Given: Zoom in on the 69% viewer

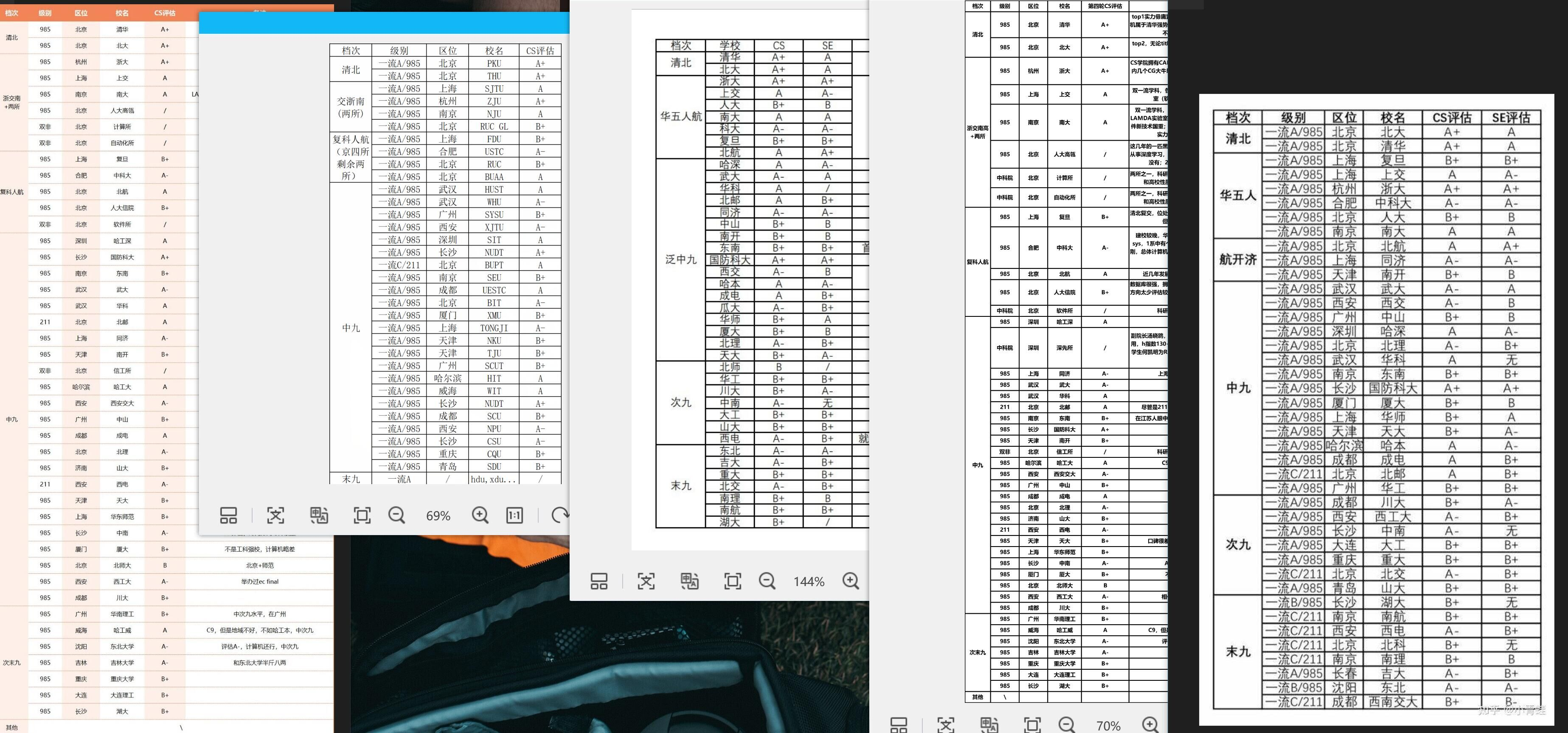Looking at the screenshot, I should click(480, 516).
